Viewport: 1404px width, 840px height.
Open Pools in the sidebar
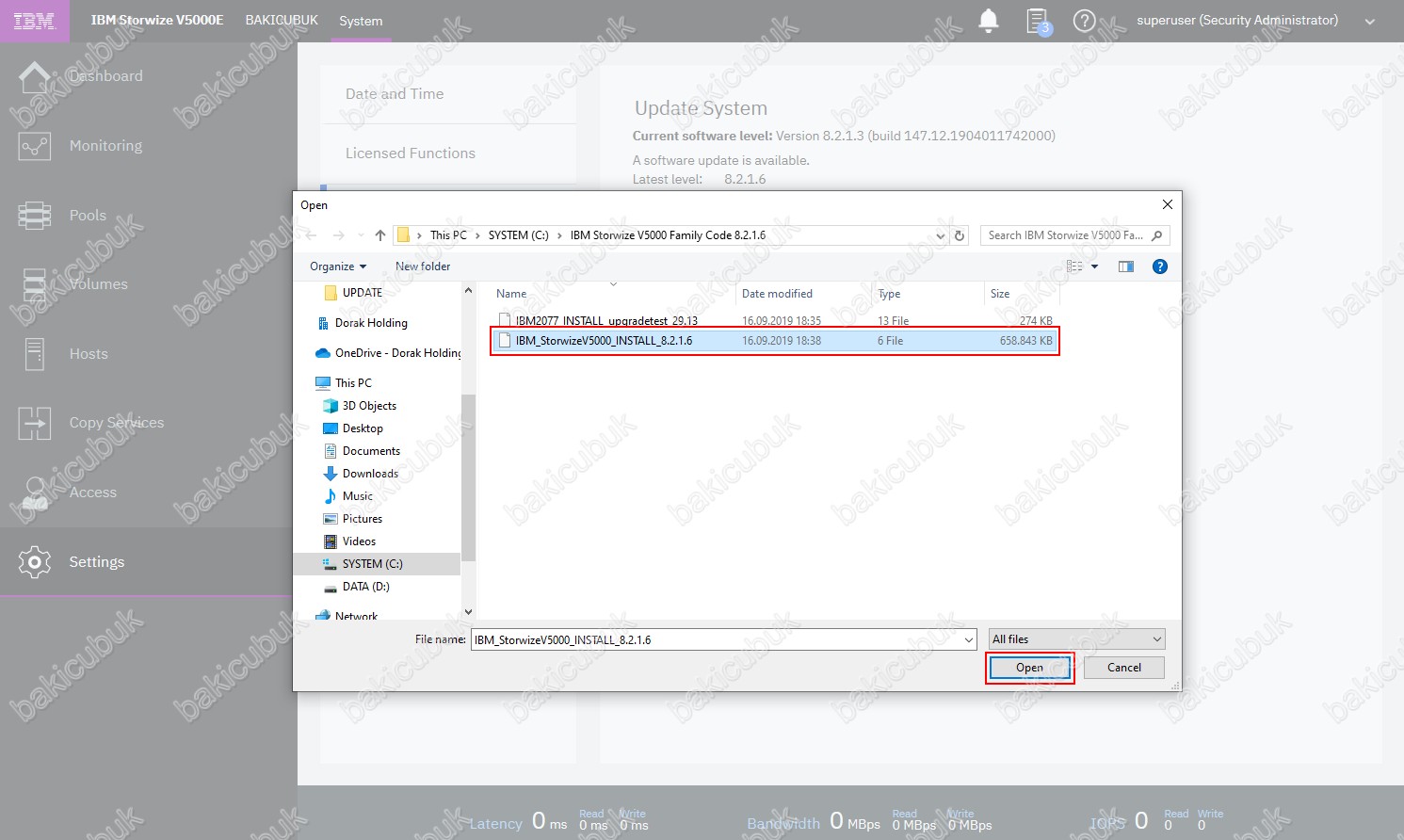(x=88, y=216)
